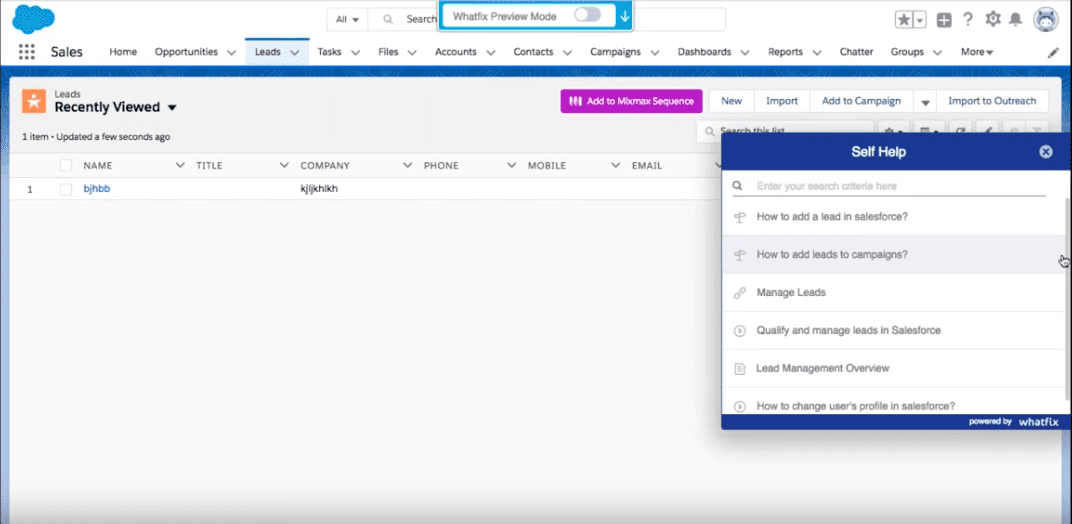Open the global actions plus icon
This screenshot has width=1072, height=524.
(944, 20)
